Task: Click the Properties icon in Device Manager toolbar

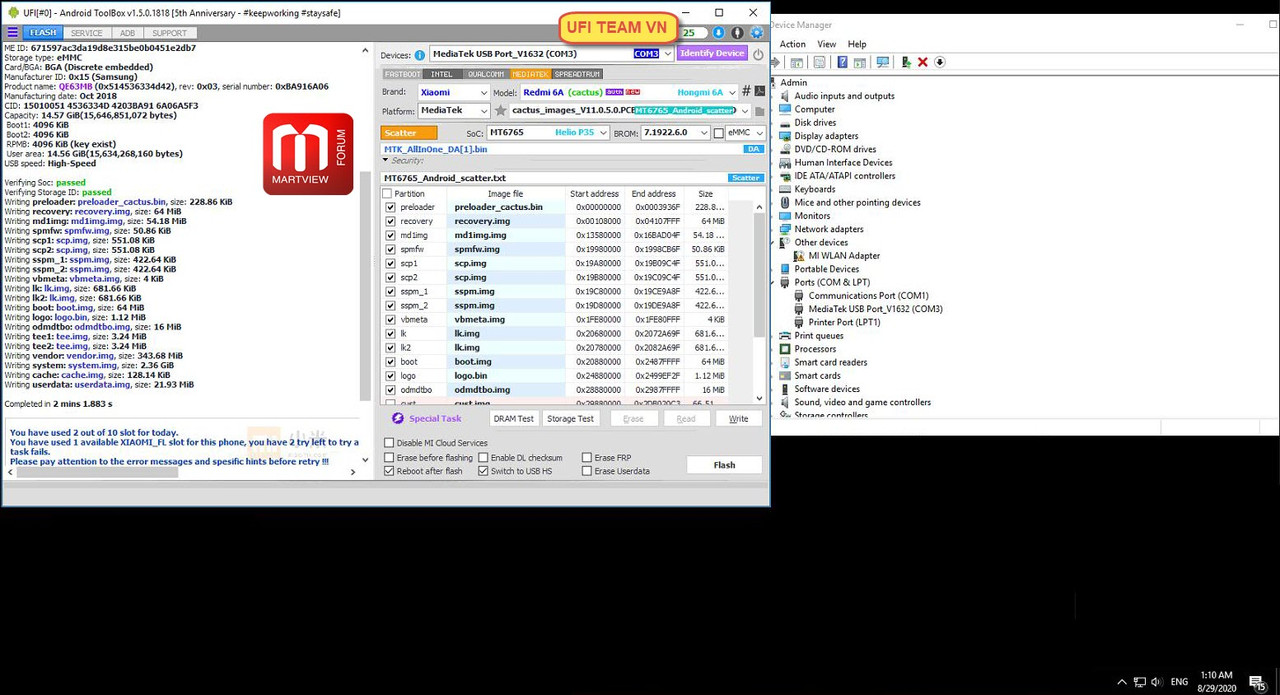Action: [x=819, y=62]
